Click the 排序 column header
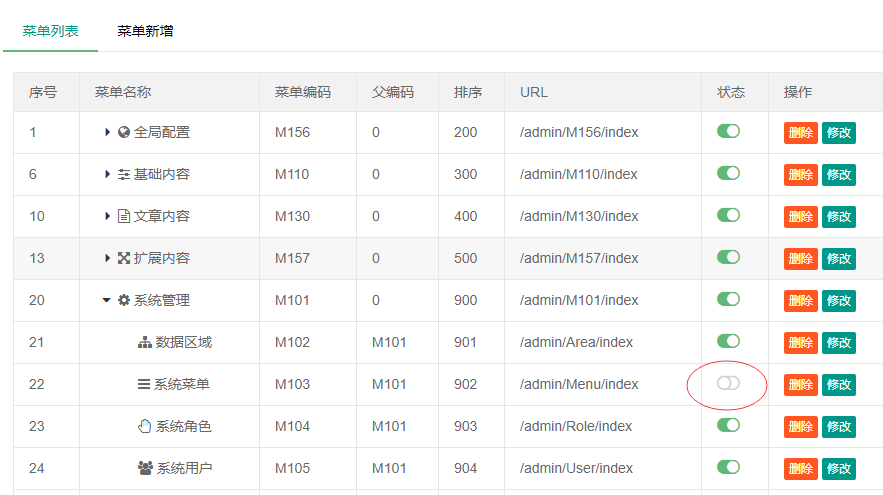Viewport: 883px width, 495px height. (468, 92)
